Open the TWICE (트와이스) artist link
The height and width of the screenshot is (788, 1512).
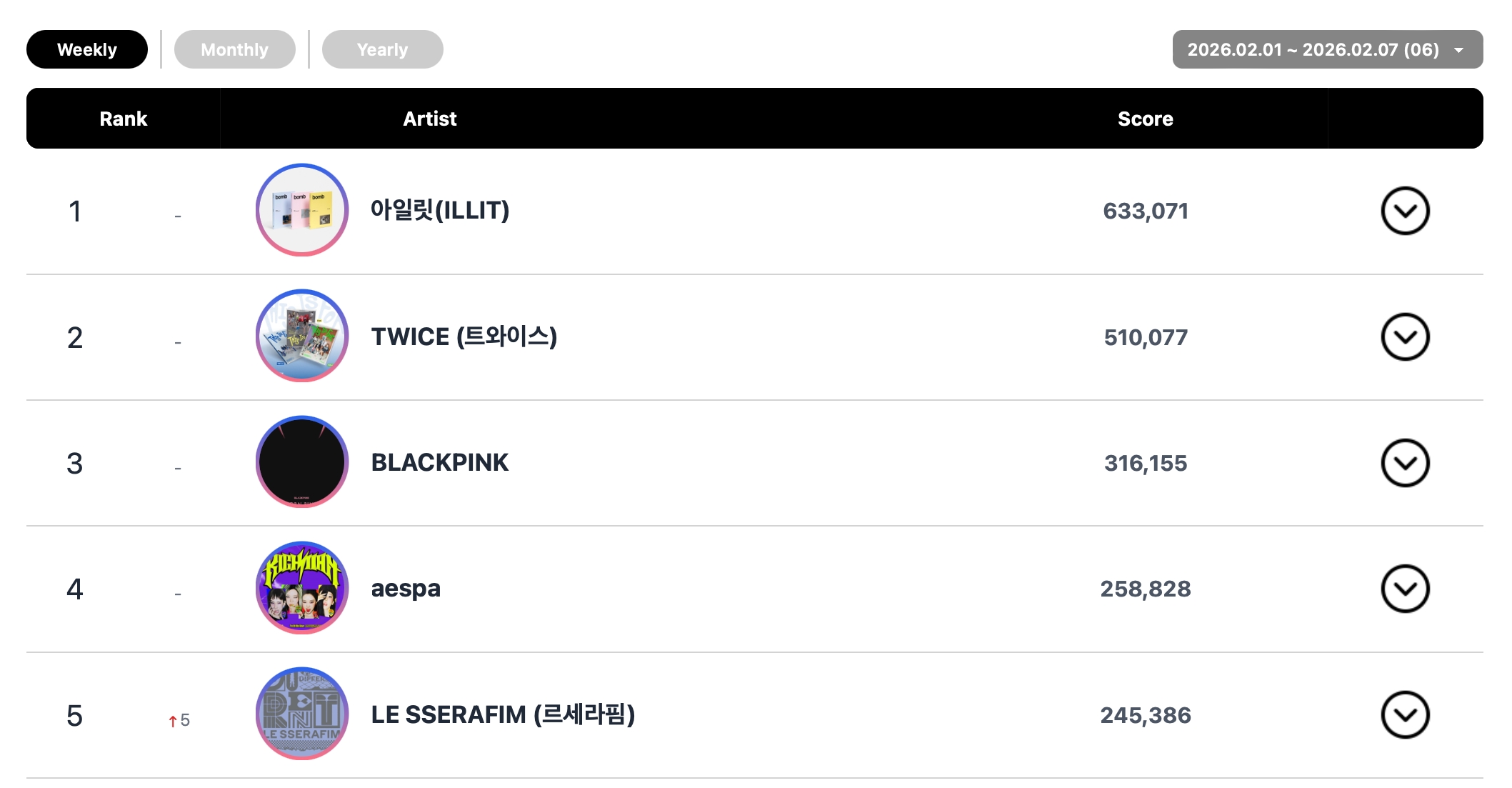(464, 336)
